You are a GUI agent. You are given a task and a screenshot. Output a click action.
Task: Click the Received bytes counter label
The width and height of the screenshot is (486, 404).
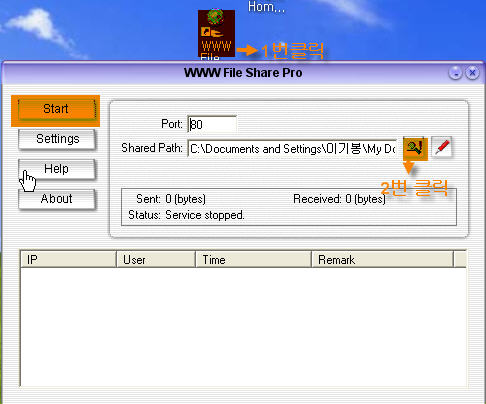tap(339, 199)
